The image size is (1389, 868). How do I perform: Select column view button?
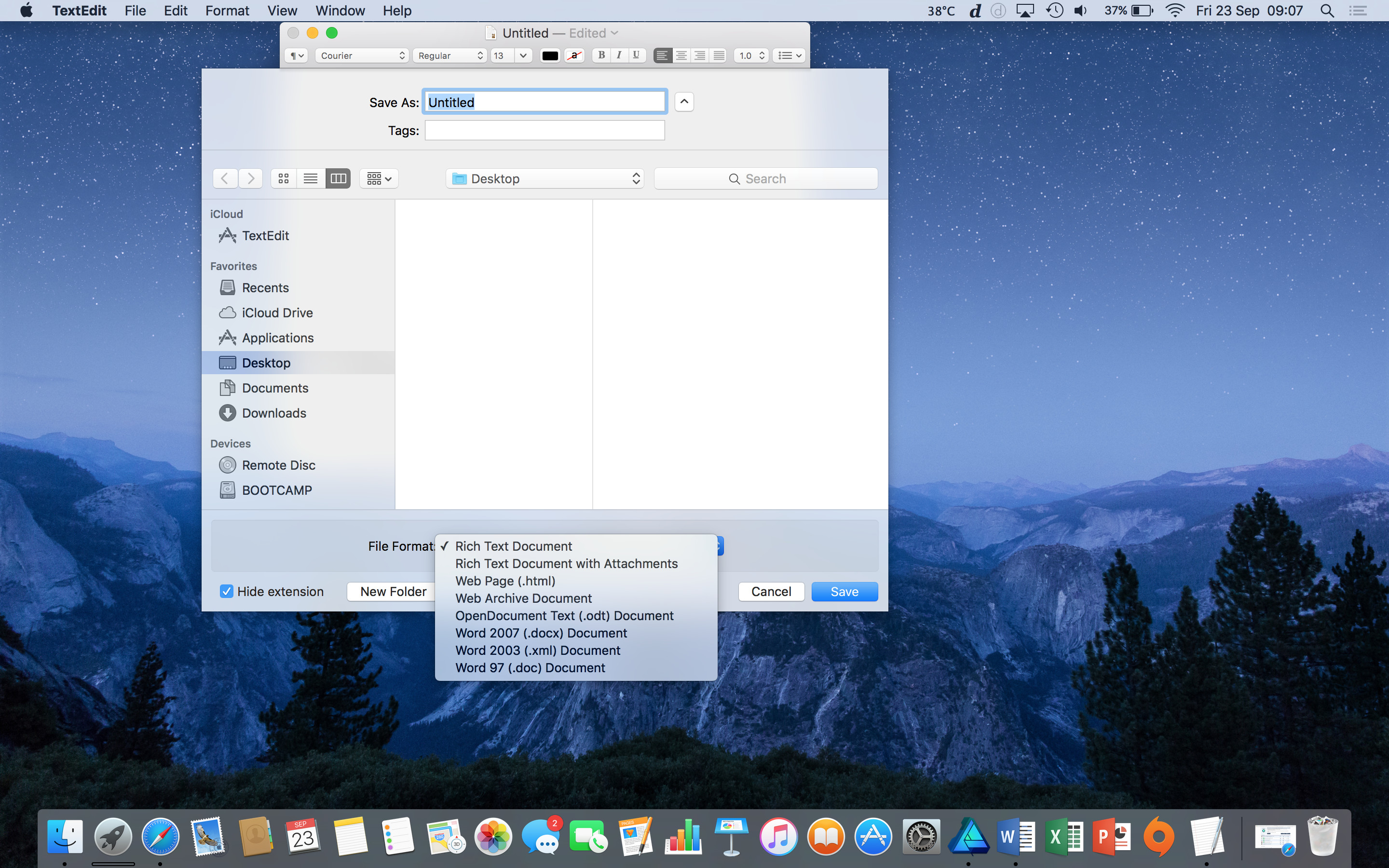coord(338,178)
